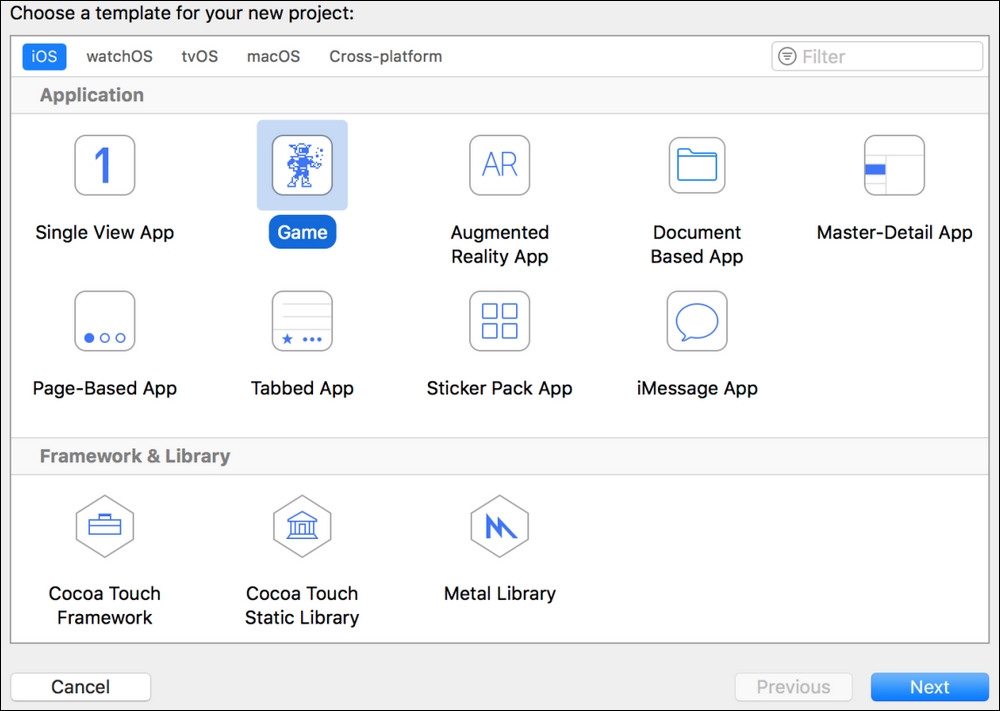Switch to the macOS tab

(273, 57)
